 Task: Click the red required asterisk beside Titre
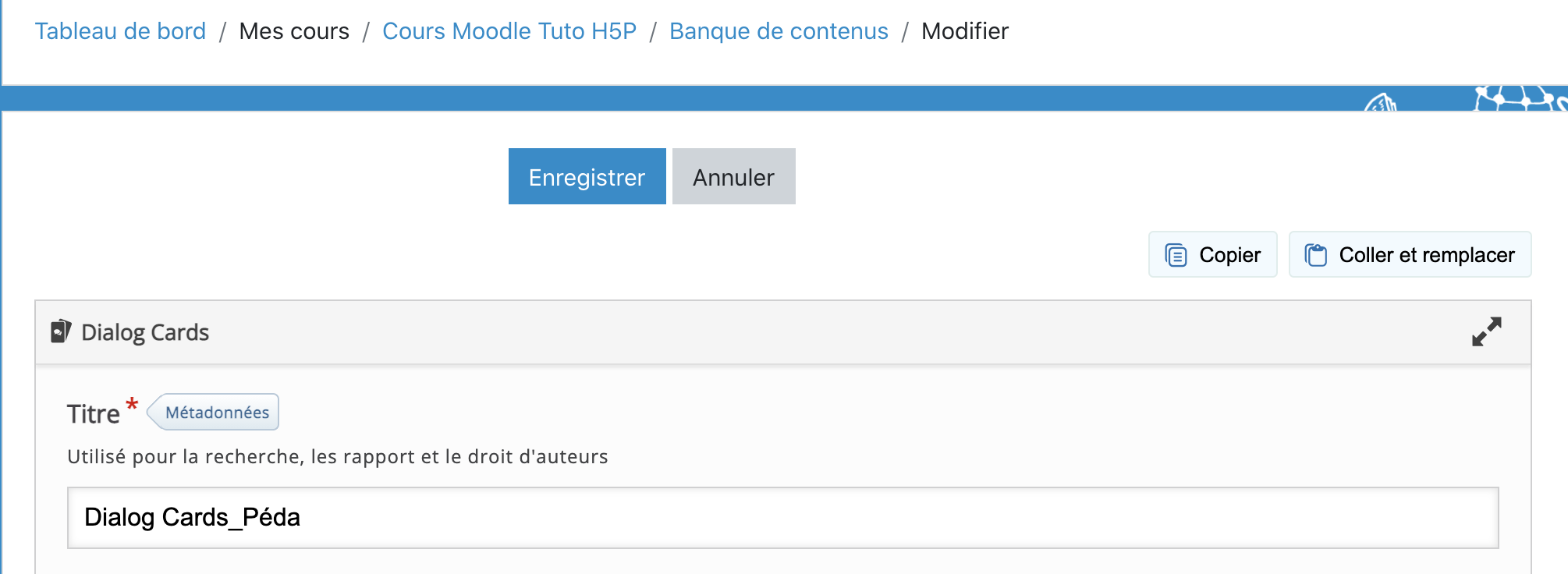tap(132, 405)
